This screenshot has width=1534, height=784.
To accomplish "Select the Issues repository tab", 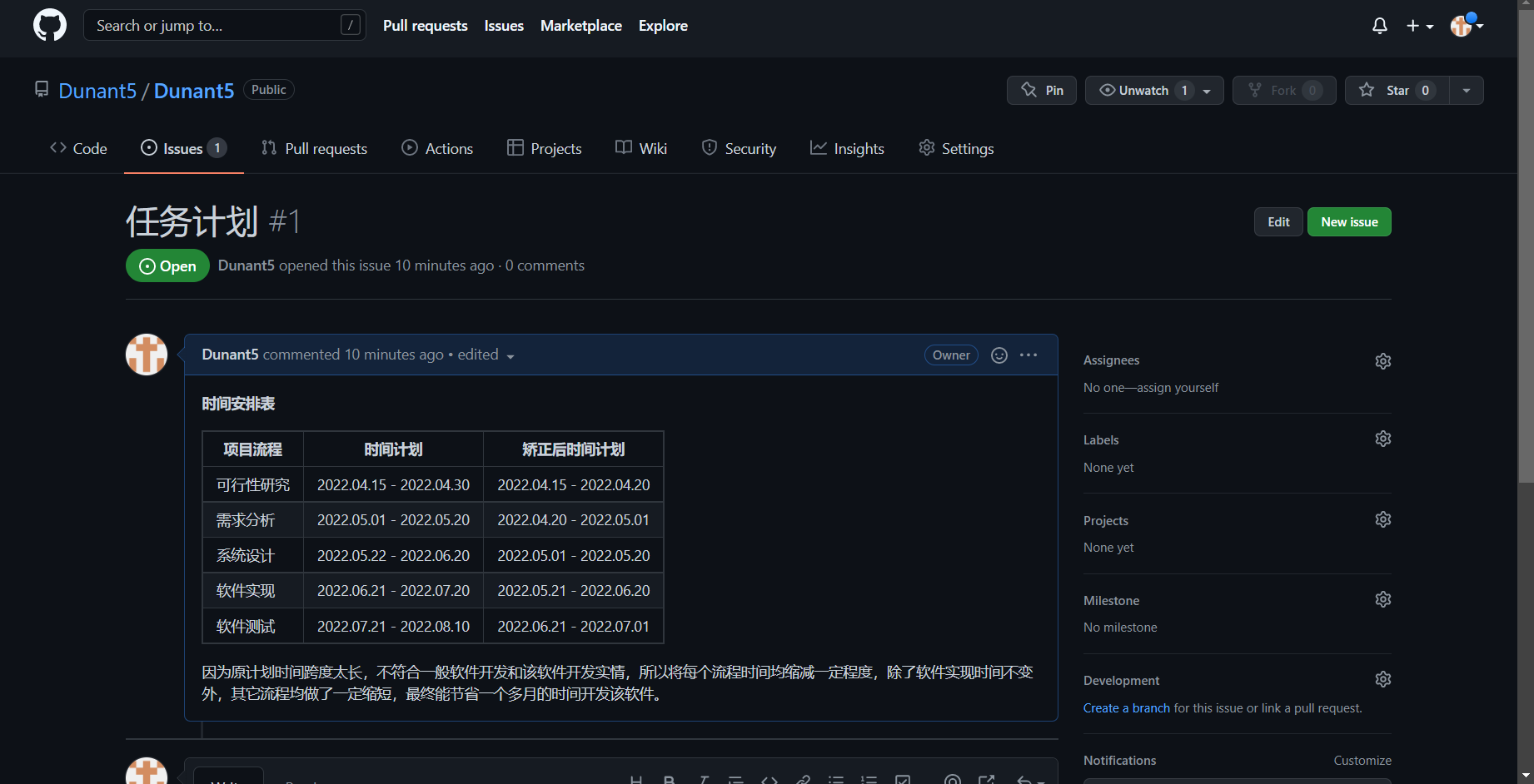I will 183,148.
